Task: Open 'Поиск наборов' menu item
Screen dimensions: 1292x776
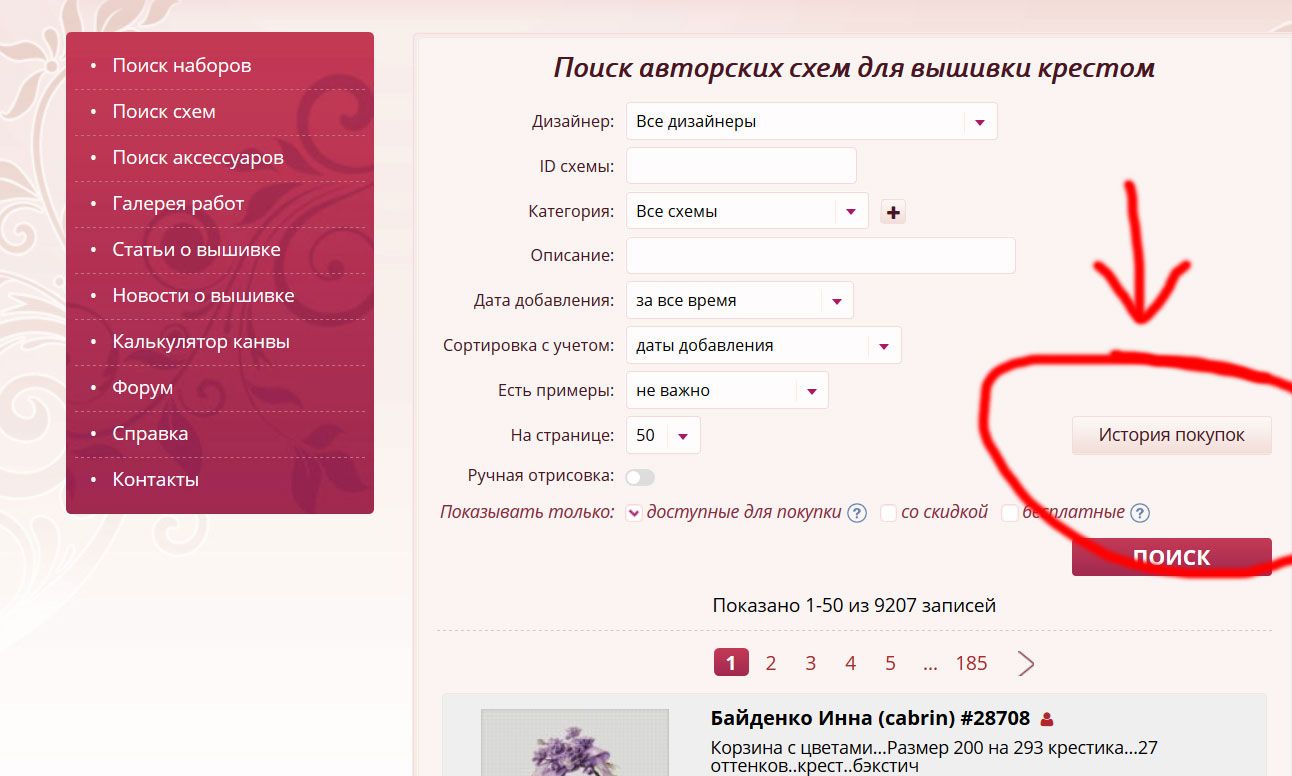Action: 181,66
